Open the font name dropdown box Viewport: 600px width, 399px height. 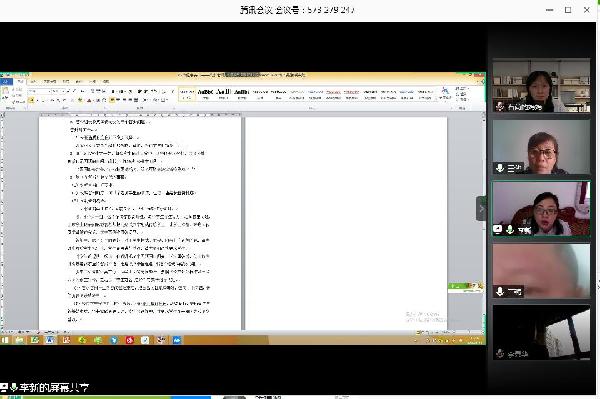click(39, 91)
